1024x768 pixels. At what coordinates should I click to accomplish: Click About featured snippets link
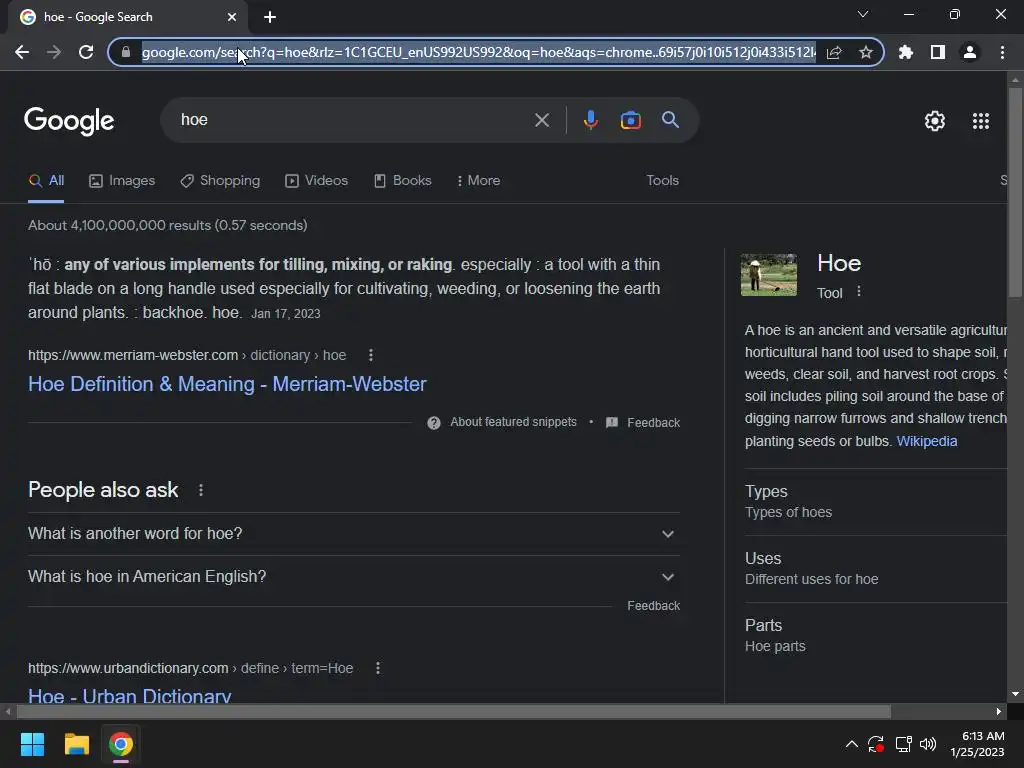513,423
